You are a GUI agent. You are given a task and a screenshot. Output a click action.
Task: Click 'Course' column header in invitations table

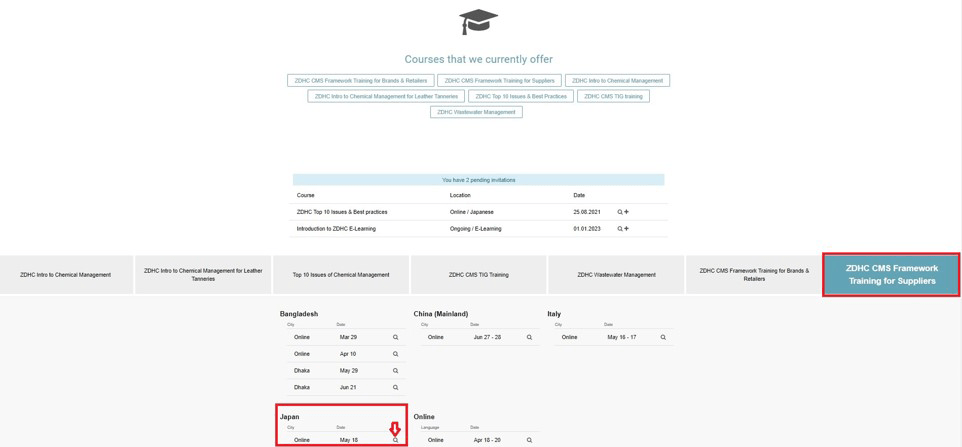click(x=306, y=196)
